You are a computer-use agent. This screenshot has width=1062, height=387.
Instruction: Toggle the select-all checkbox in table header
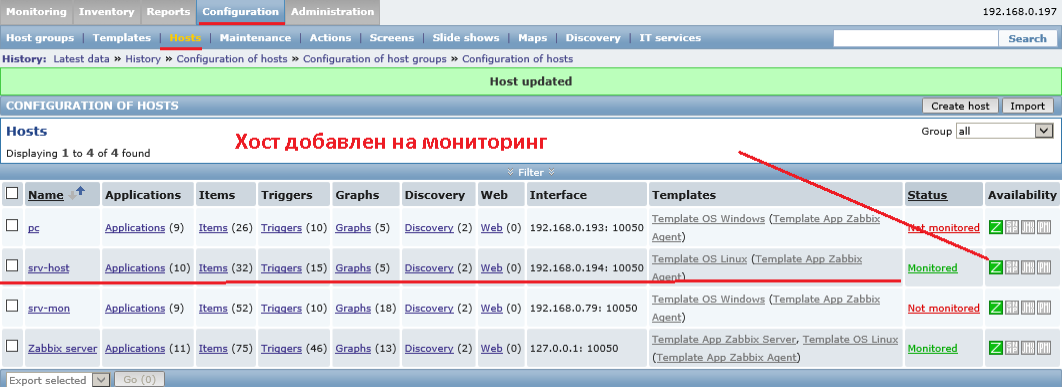[x=12, y=194]
